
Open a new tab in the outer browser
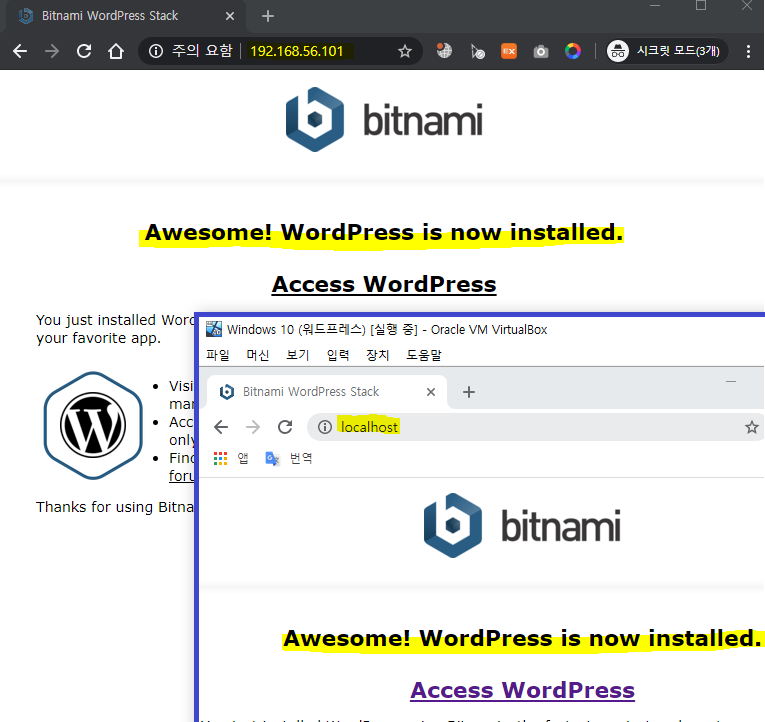coord(267,16)
